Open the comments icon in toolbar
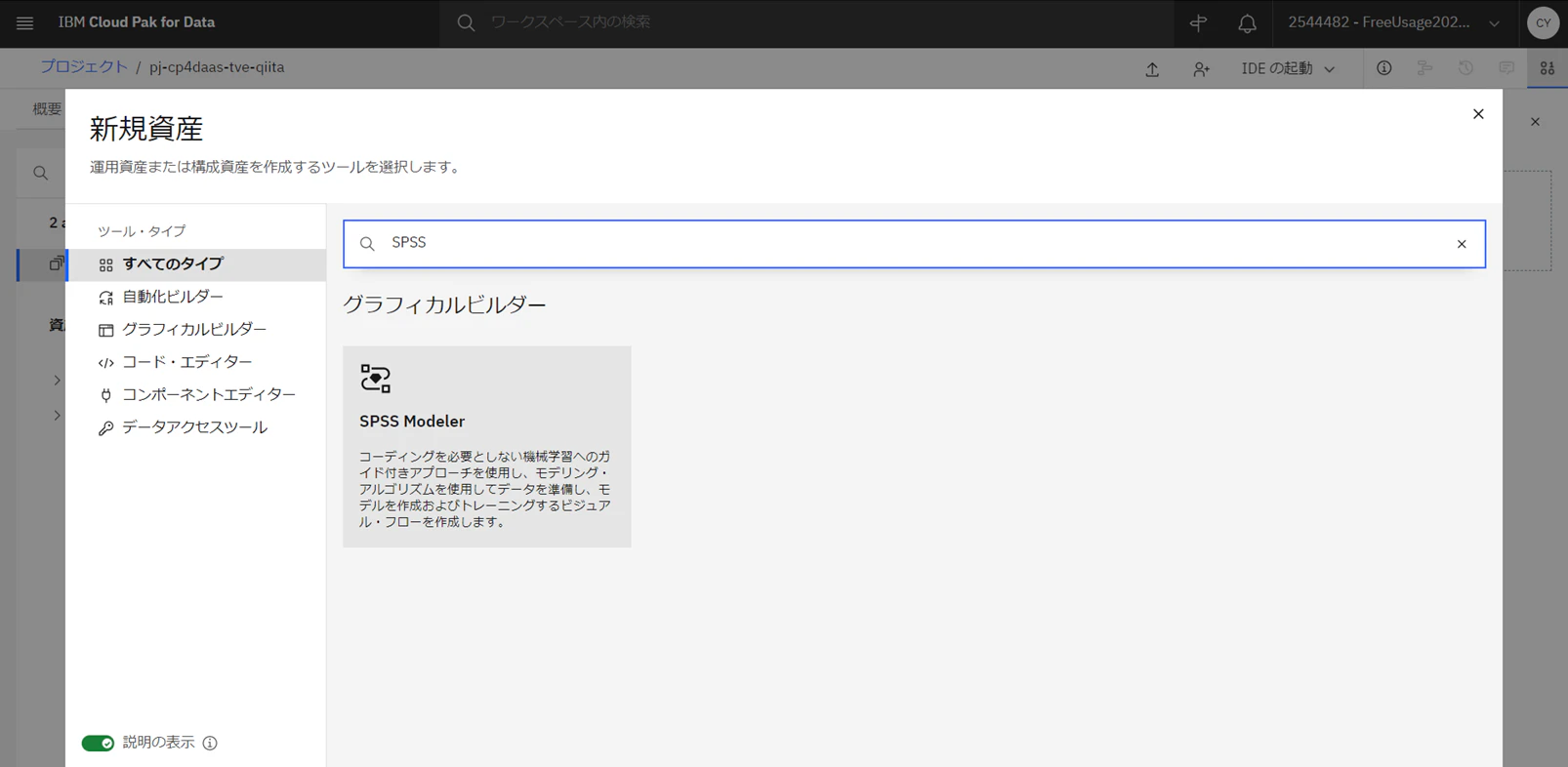The height and width of the screenshot is (767, 1568). click(1506, 68)
